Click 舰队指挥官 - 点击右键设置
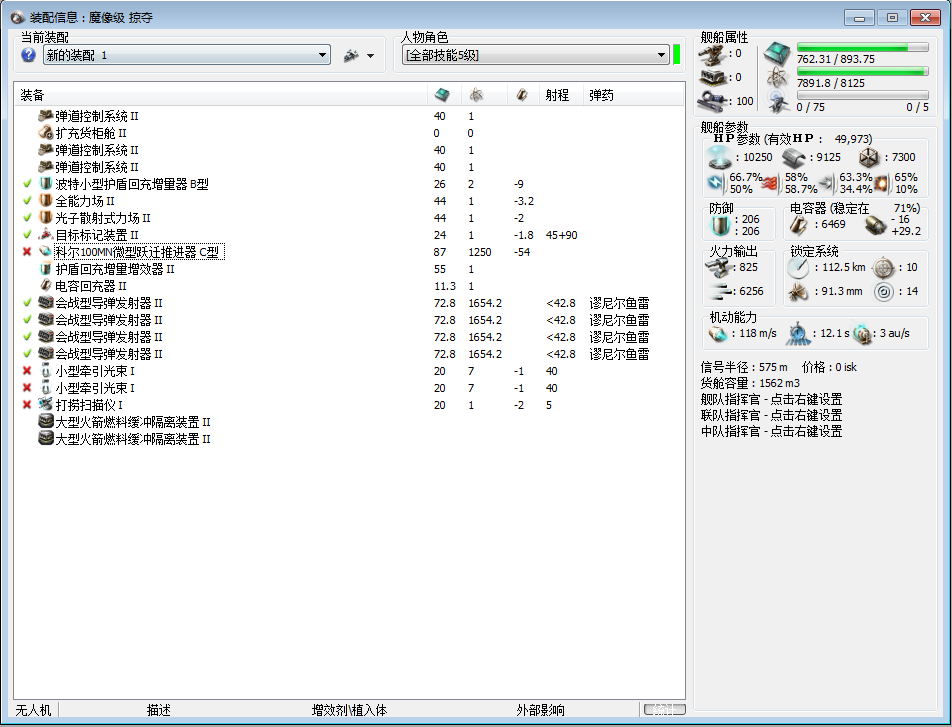This screenshot has height=727, width=952. 771,399
